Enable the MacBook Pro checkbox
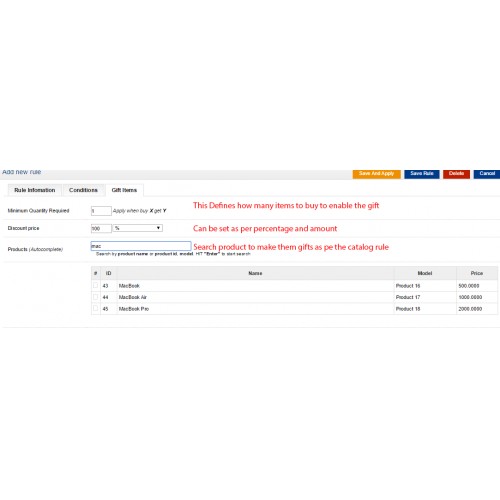The image size is (500, 500). pyautogui.click(x=96, y=308)
